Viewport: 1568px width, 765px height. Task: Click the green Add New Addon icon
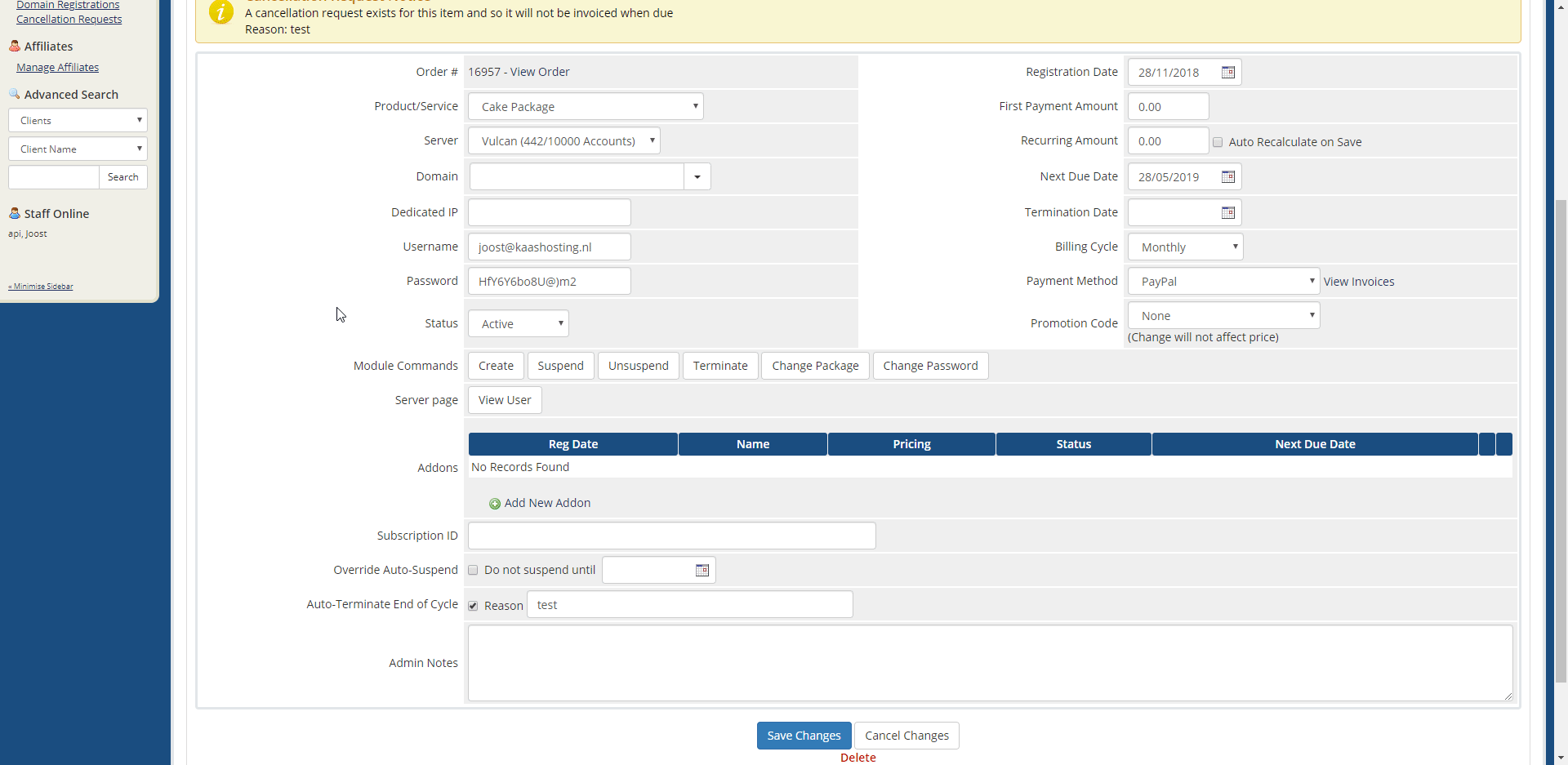[495, 504]
